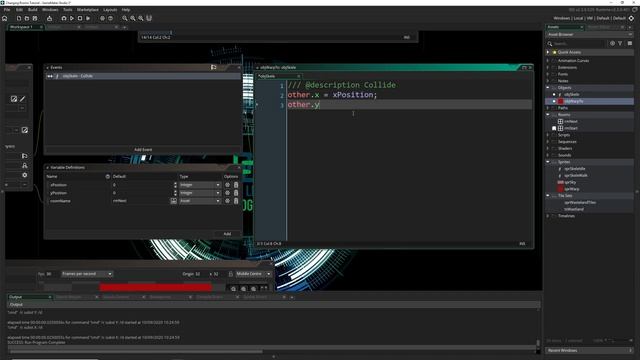Open Asset Browser hamburger menu icon
The width and height of the screenshot is (640, 360).
(630, 43)
